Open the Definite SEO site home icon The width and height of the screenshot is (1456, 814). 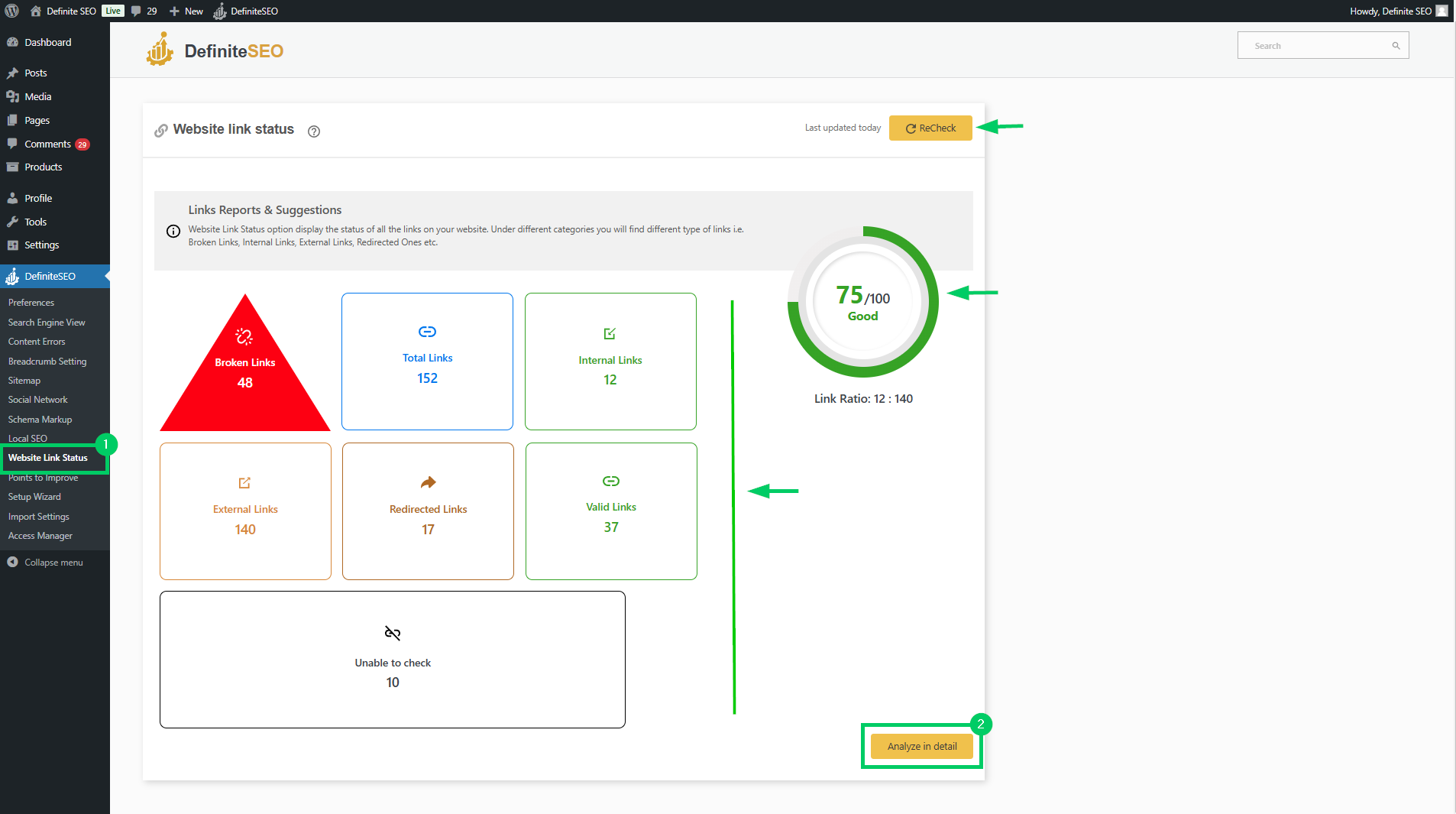36,11
